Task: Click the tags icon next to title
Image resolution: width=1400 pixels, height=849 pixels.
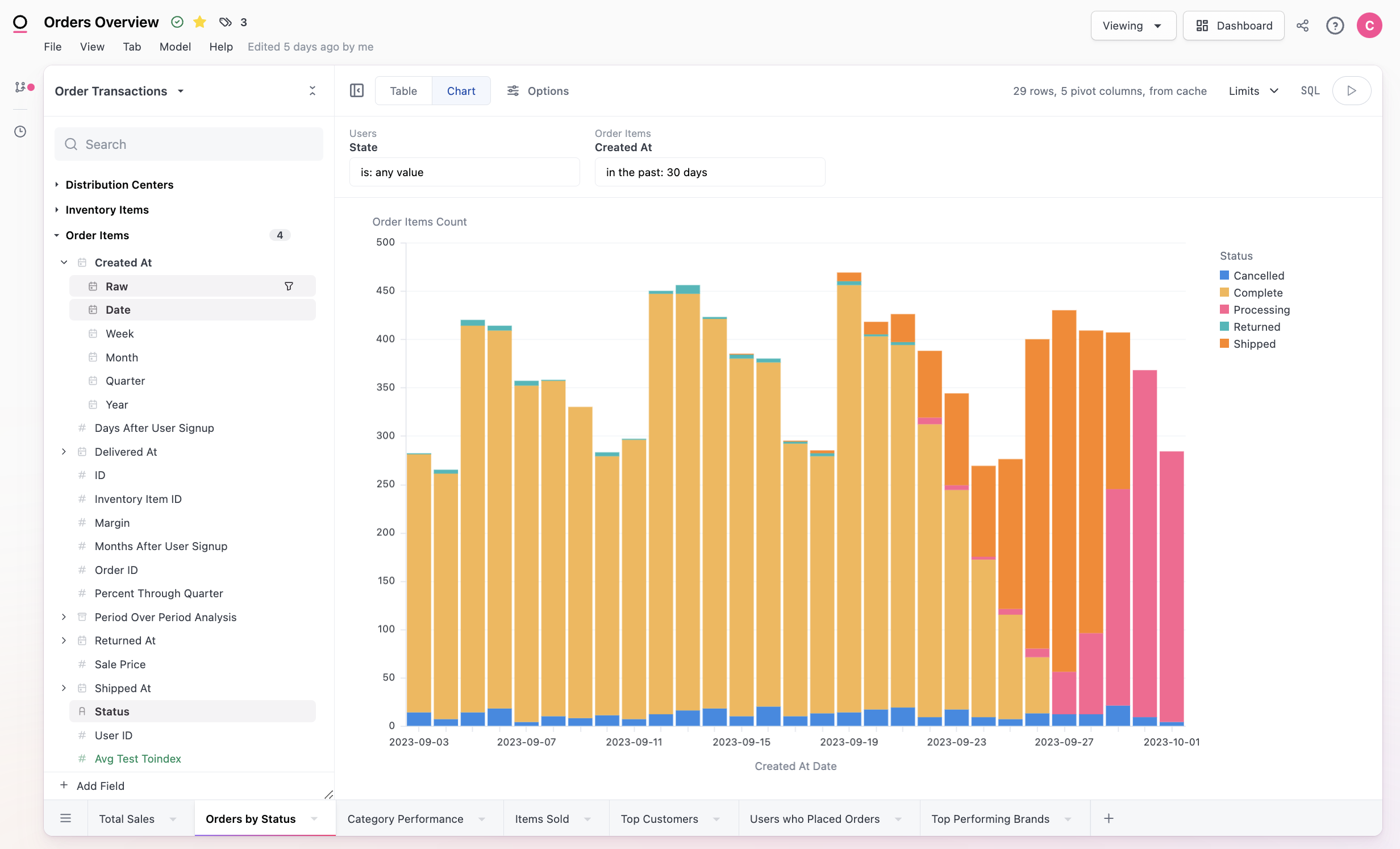Action: 226,22
